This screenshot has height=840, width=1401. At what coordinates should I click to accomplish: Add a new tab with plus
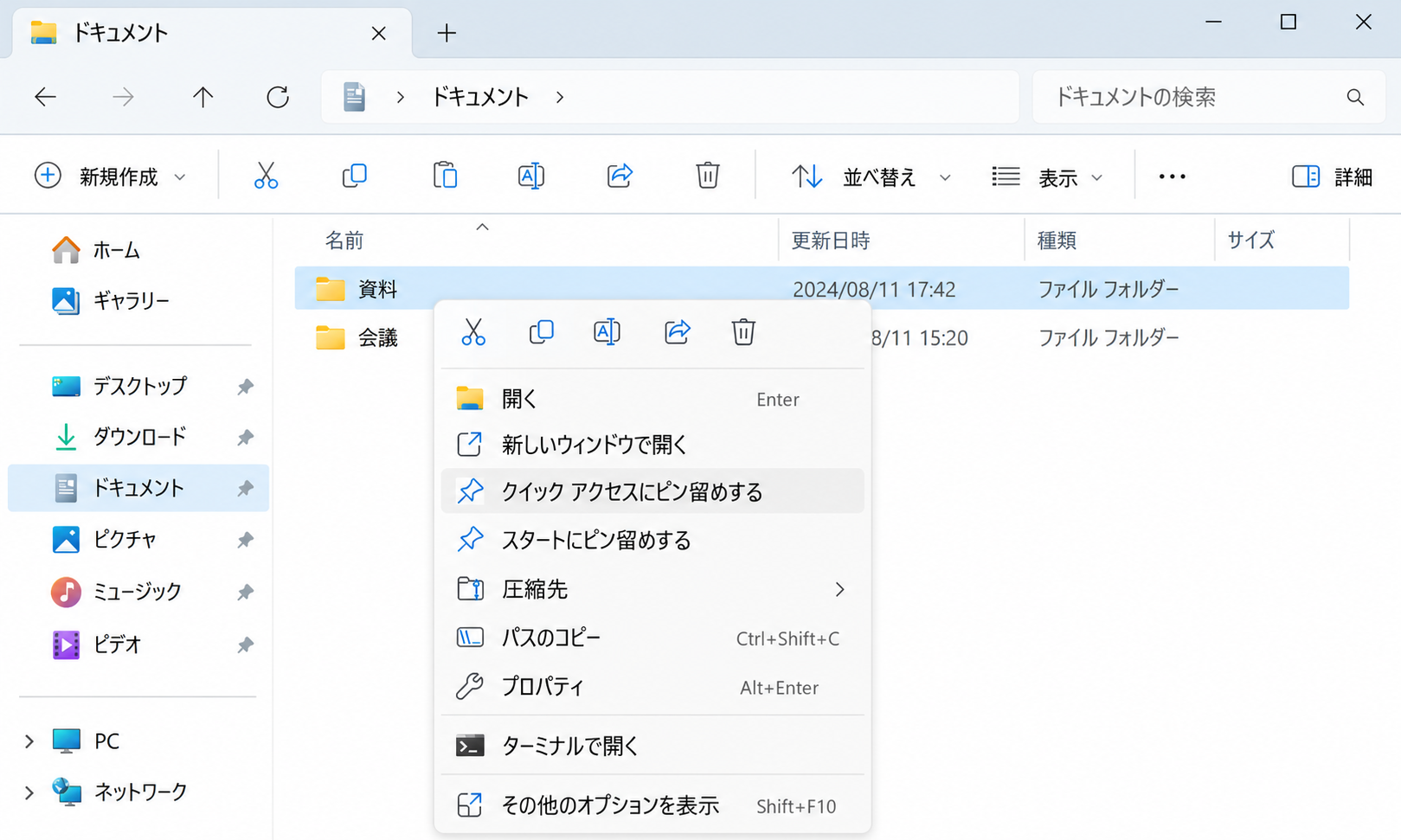click(447, 33)
